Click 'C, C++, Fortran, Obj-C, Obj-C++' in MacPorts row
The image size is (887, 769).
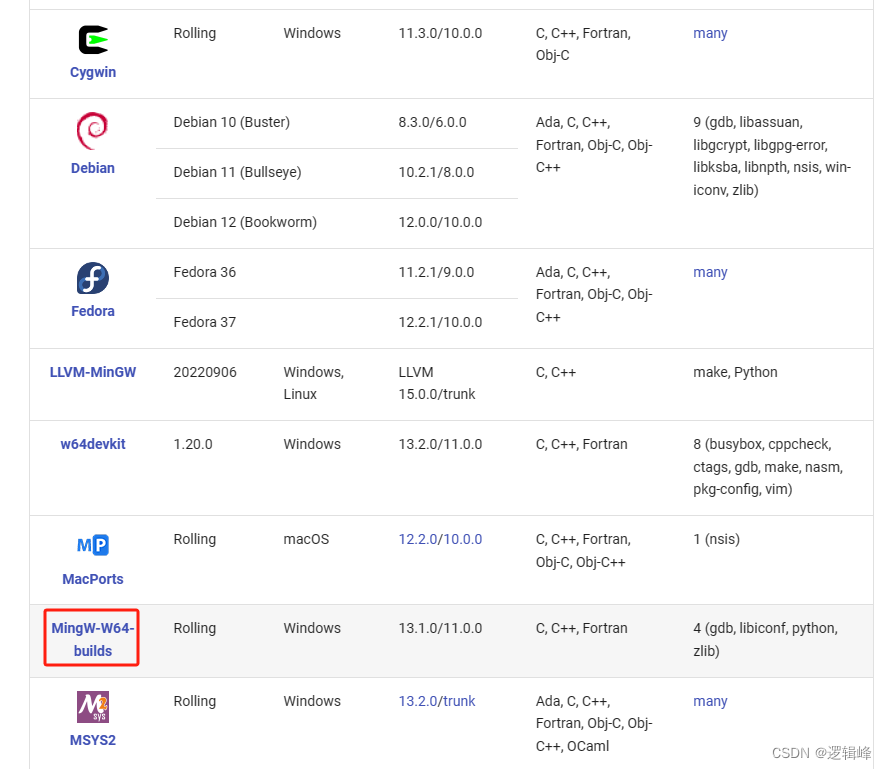(x=583, y=551)
